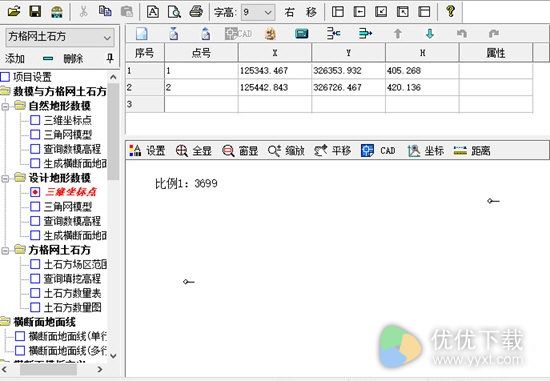Click the 距离 distance measure tool
The image size is (550, 381).
[x=472, y=151]
